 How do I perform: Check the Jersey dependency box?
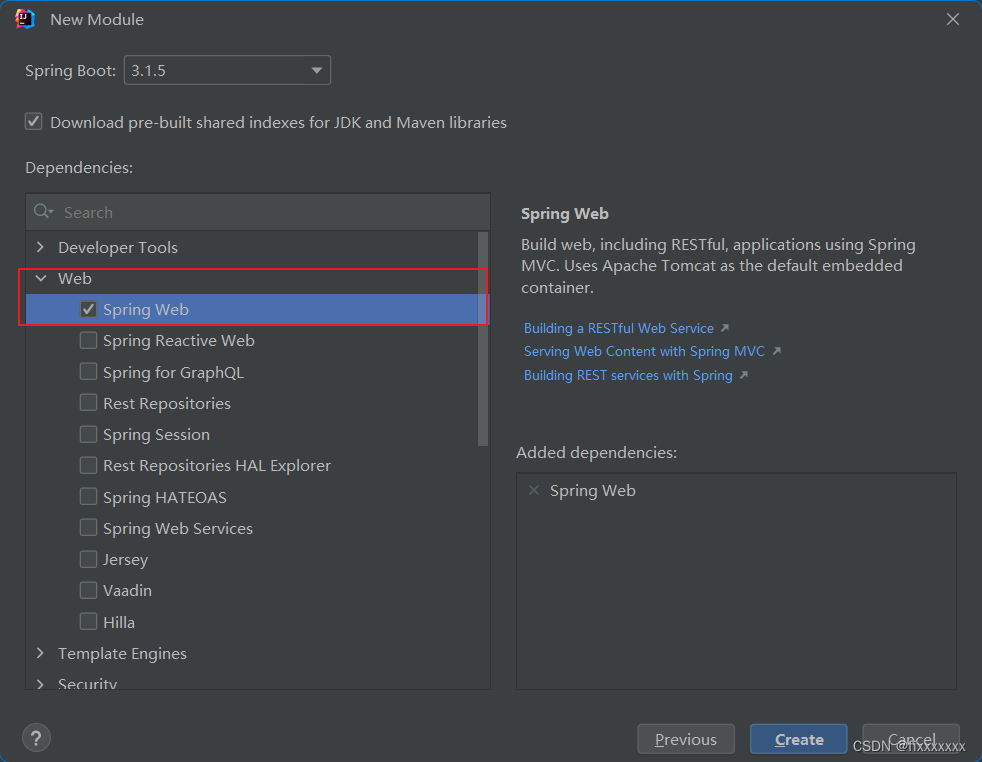(88, 559)
